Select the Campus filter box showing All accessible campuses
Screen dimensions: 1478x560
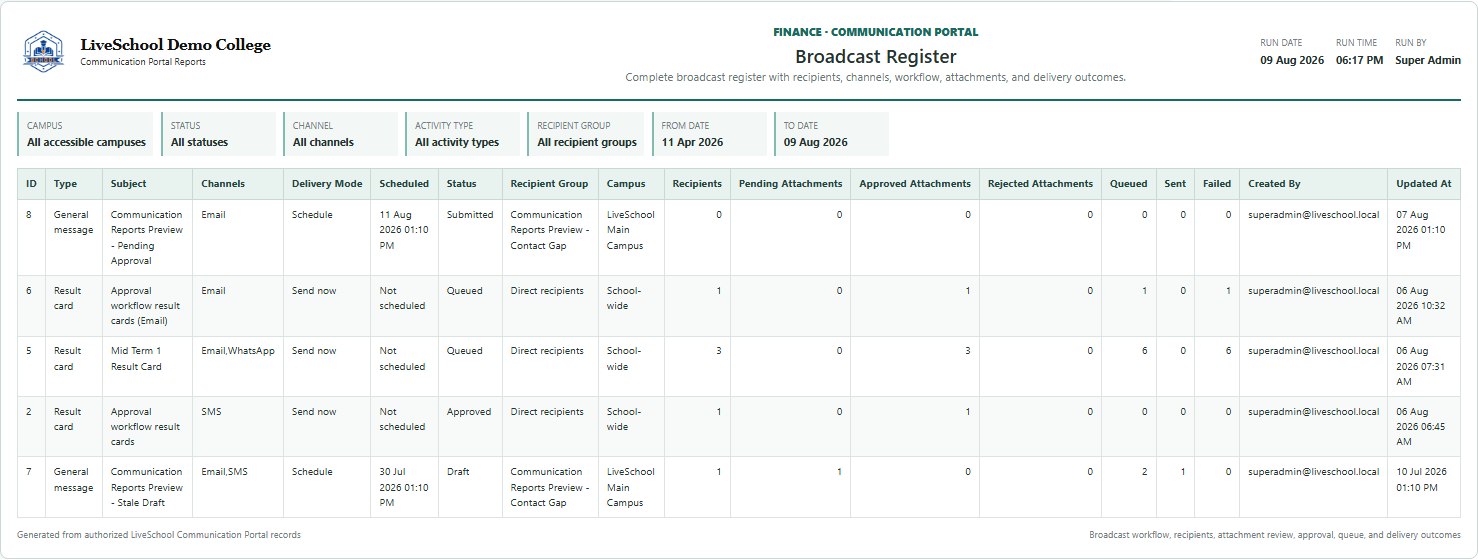coord(86,134)
